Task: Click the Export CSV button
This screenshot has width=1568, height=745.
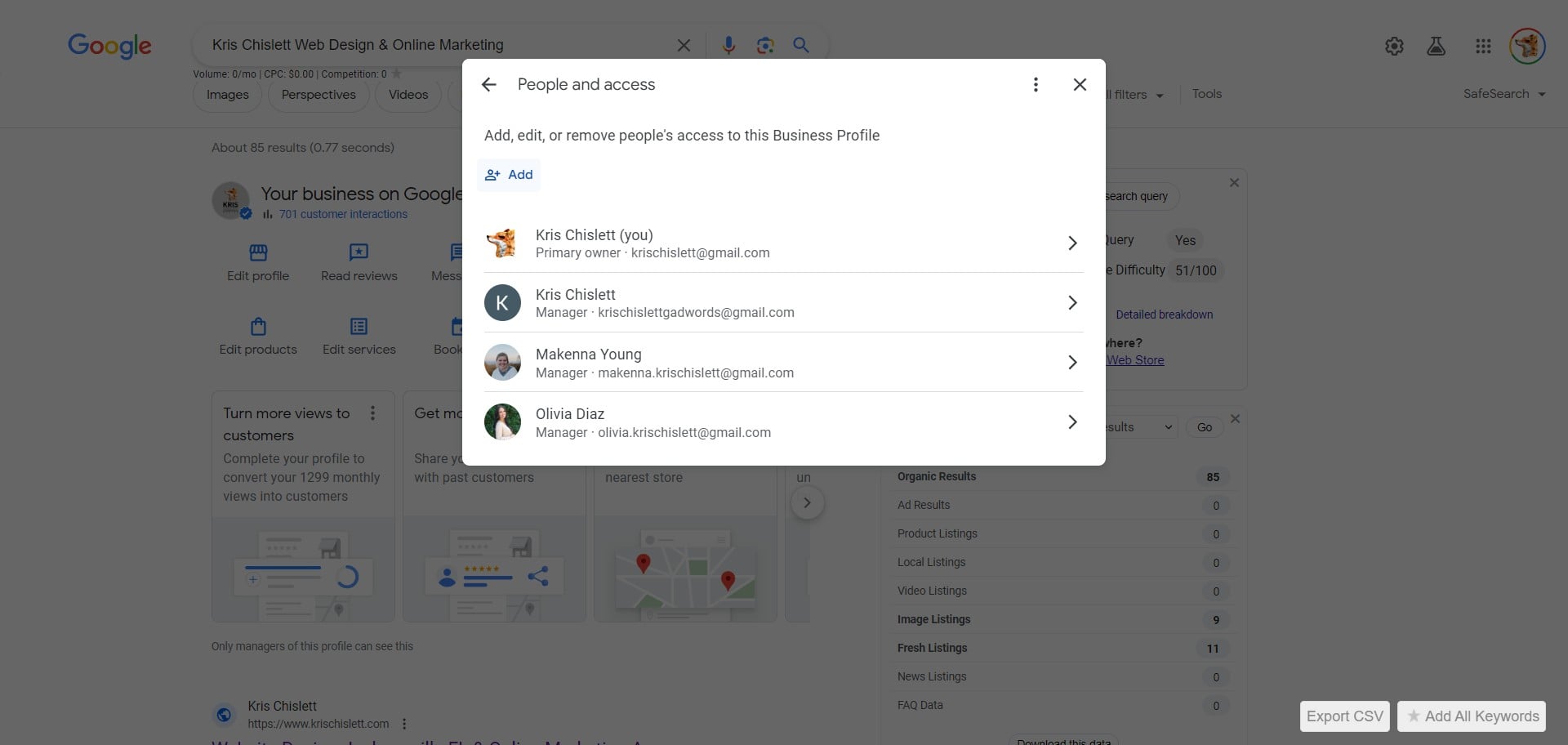Action: (1344, 716)
